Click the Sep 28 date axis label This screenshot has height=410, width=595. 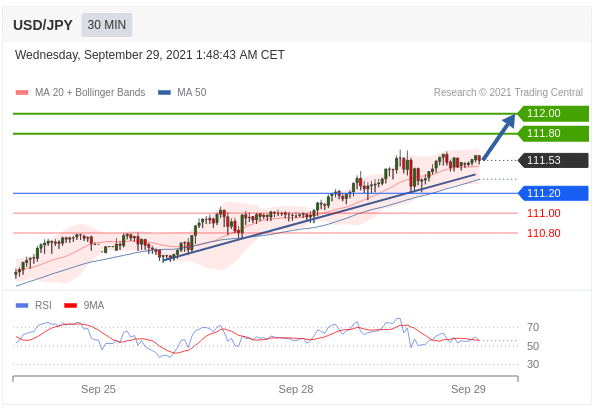(296, 389)
